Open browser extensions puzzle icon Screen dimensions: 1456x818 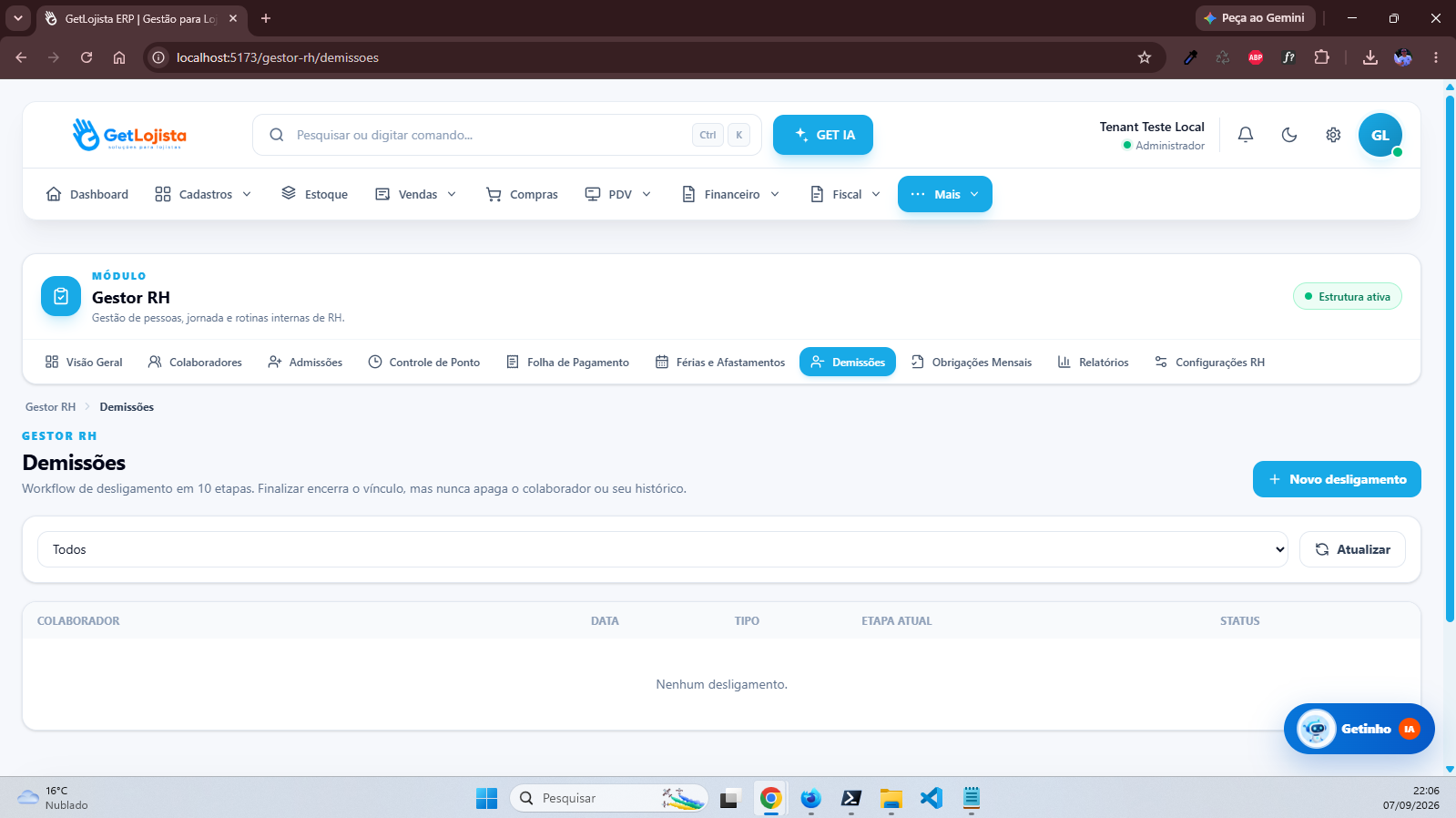coord(1321,57)
